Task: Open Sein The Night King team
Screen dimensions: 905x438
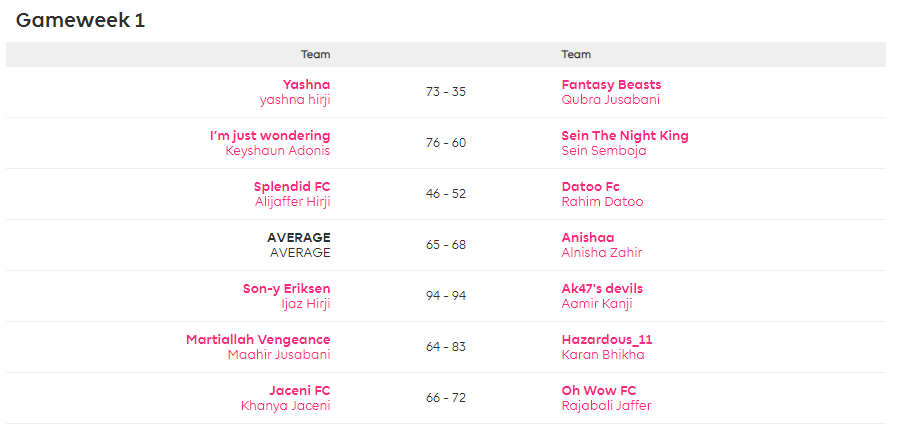Action: coord(625,136)
